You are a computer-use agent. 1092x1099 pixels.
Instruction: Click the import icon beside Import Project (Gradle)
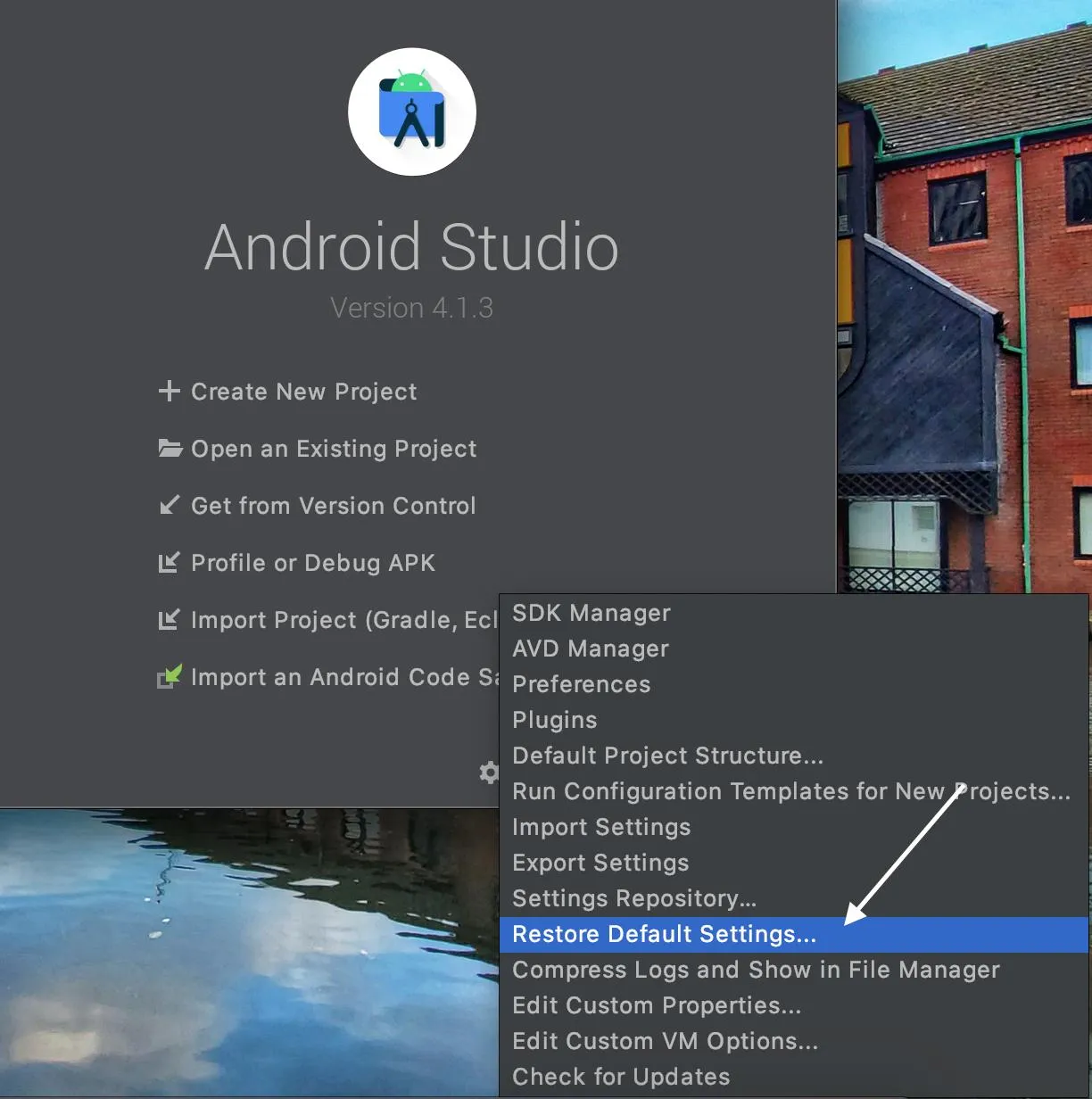coord(169,620)
